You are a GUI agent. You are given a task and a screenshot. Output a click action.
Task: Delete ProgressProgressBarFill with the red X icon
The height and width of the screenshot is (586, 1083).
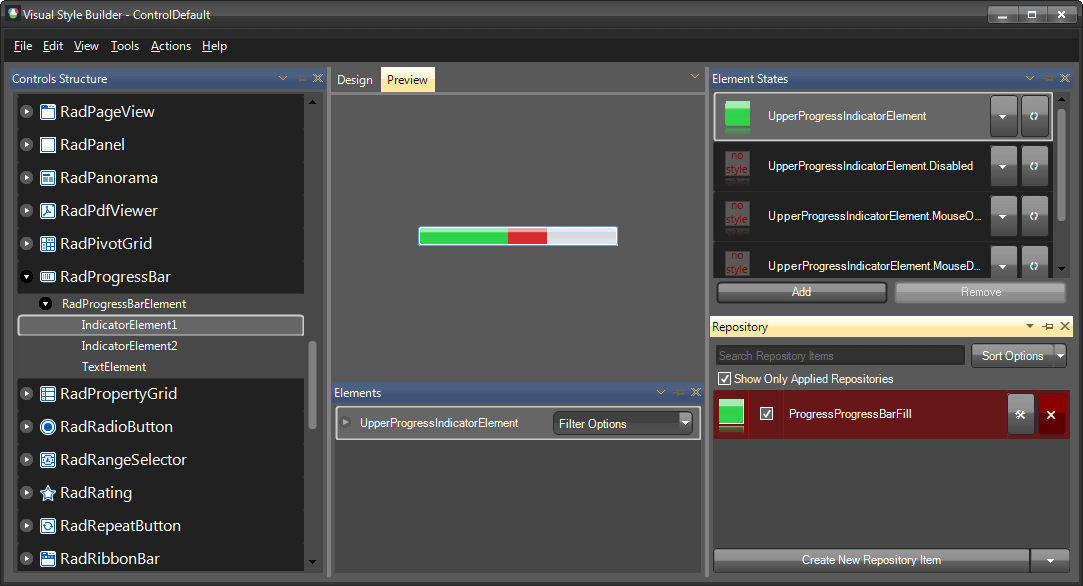tap(1051, 414)
